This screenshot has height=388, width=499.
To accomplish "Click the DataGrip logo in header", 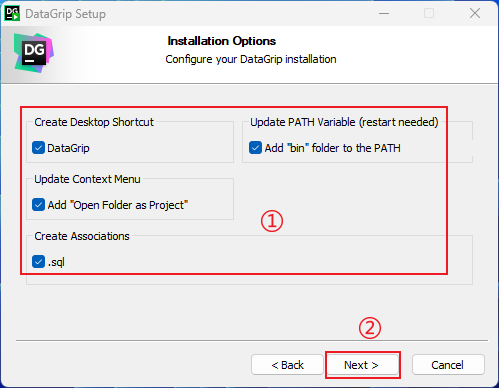I will point(34,53).
